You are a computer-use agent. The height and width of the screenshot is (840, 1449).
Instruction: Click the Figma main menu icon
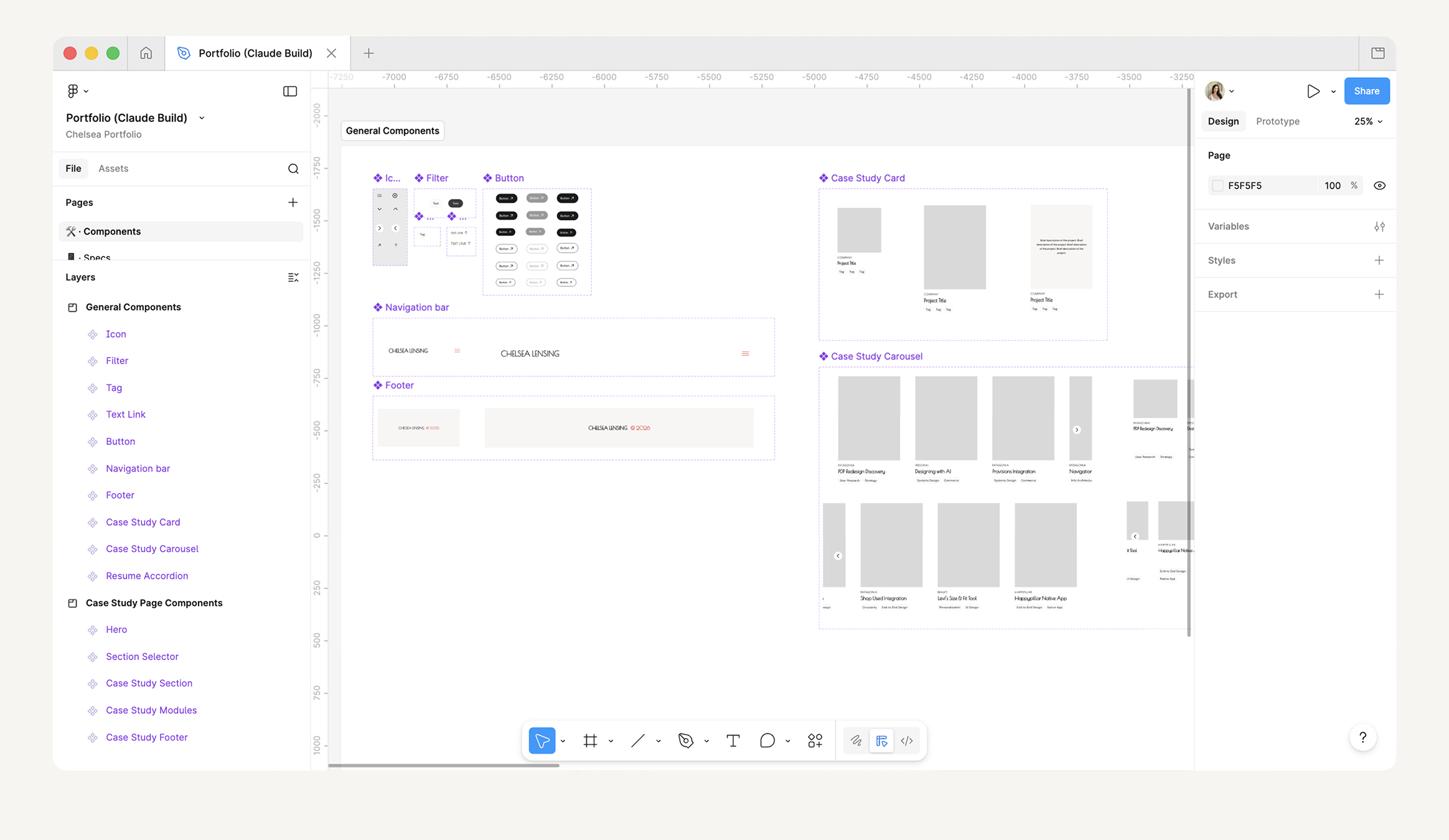click(x=73, y=91)
